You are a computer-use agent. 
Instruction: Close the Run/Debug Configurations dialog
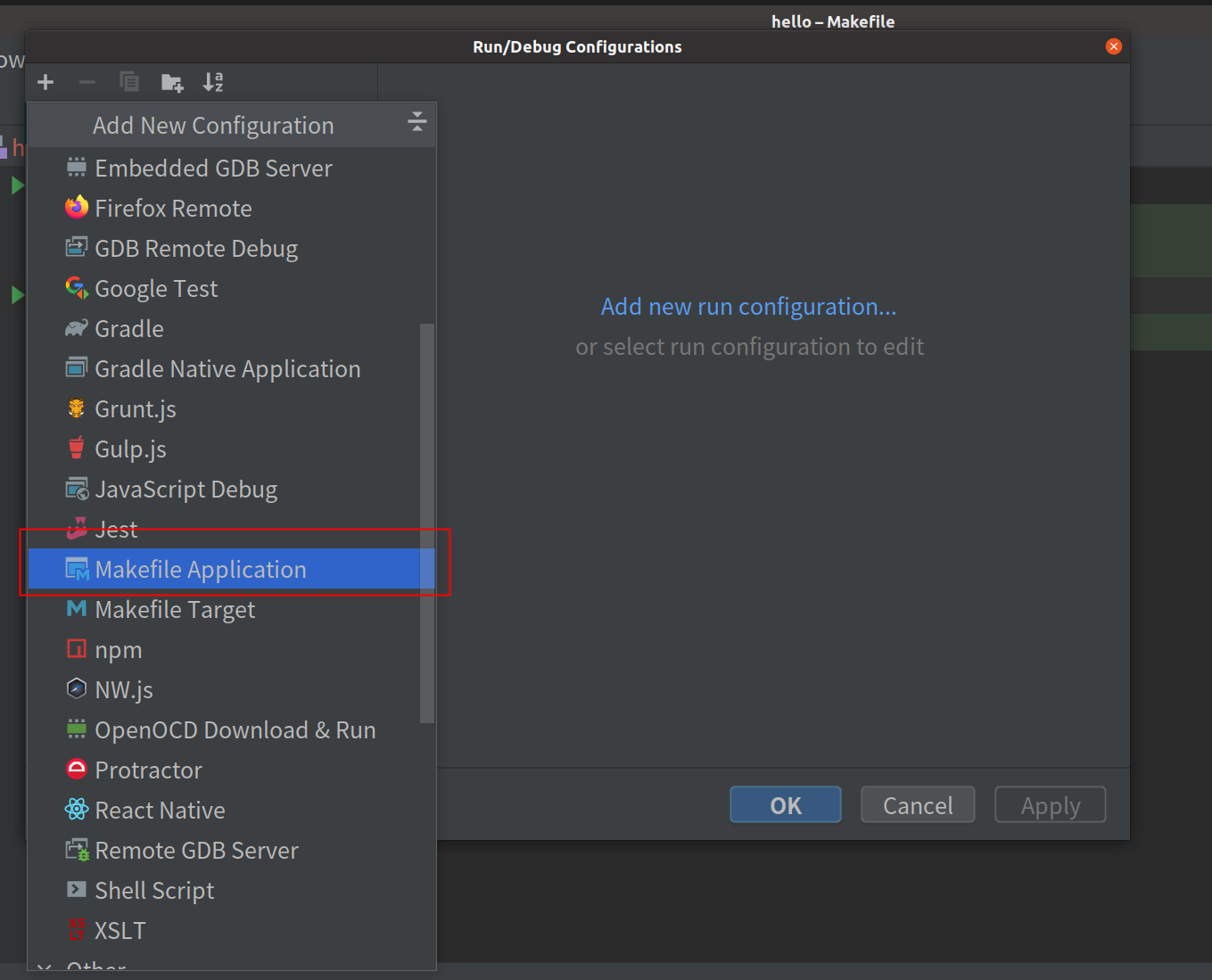pyautogui.click(x=1114, y=46)
